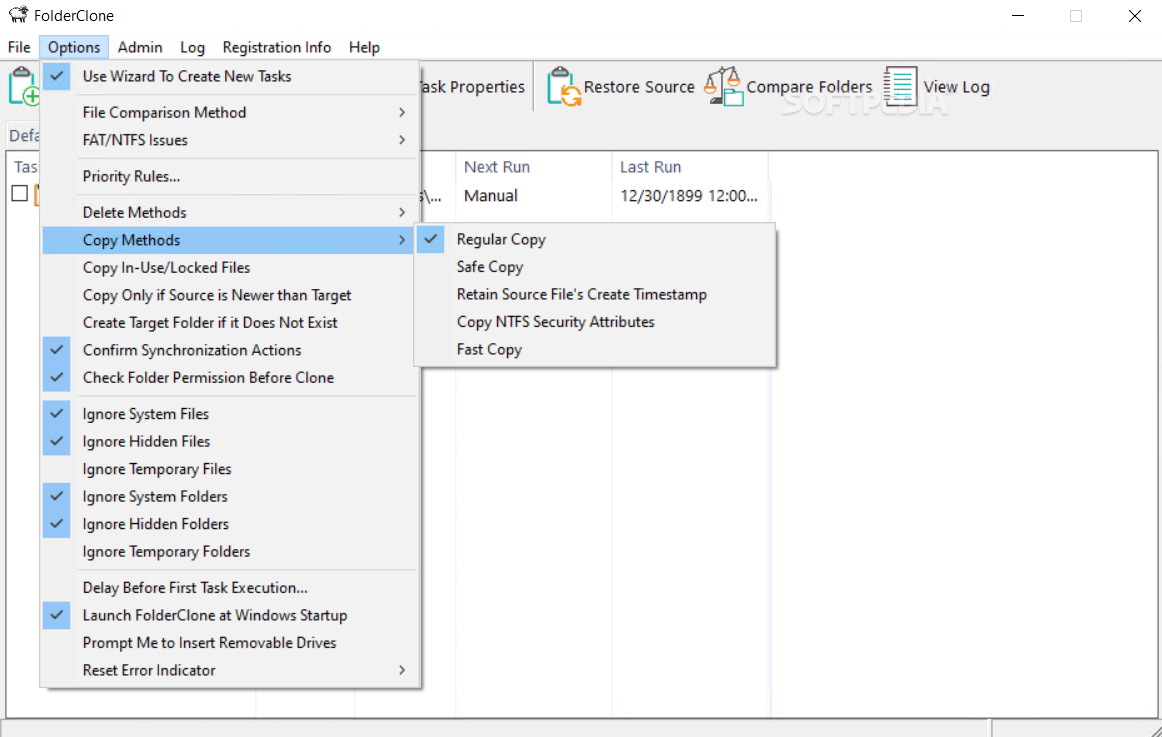Image resolution: width=1162 pixels, height=737 pixels.
Task: Minimize the FolderClone window
Action: [x=1018, y=16]
